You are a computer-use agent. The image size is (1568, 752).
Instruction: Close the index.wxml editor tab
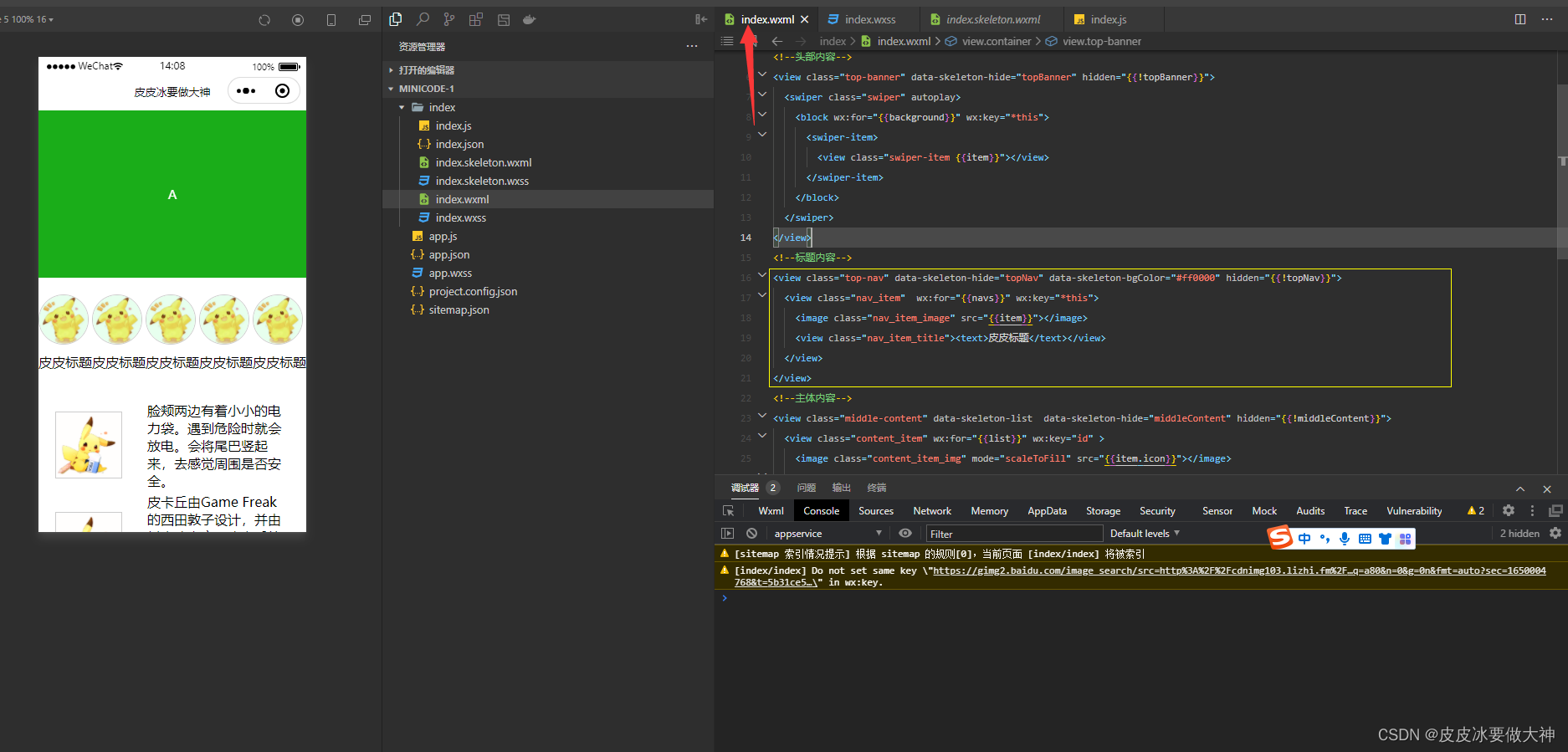pyautogui.click(x=805, y=19)
